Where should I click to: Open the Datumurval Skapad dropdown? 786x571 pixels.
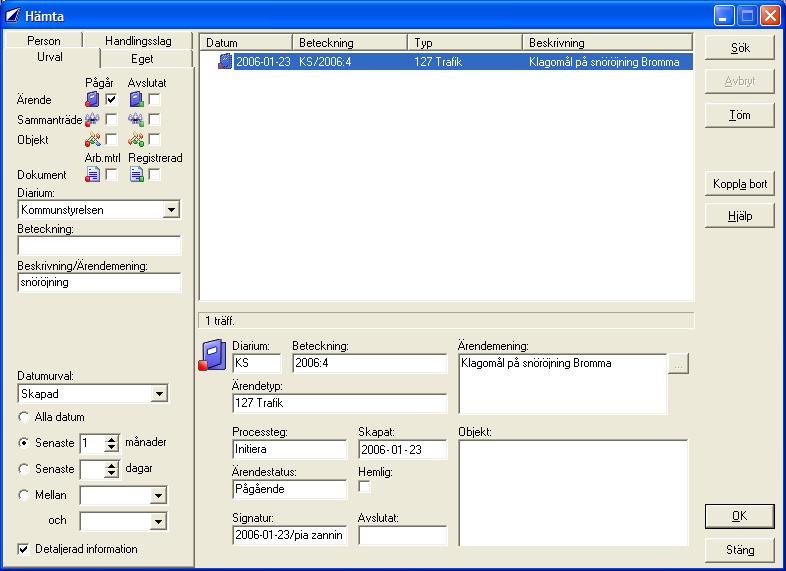[159, 394]
